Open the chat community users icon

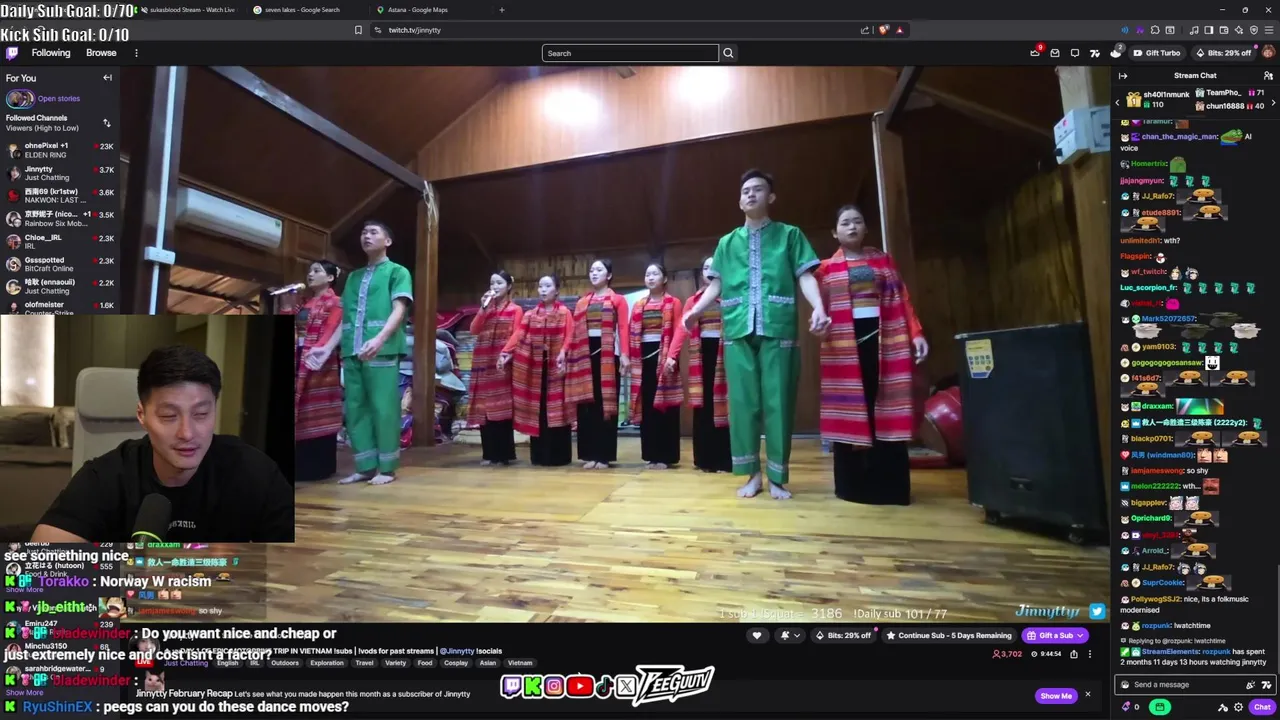pos(1268,76)
